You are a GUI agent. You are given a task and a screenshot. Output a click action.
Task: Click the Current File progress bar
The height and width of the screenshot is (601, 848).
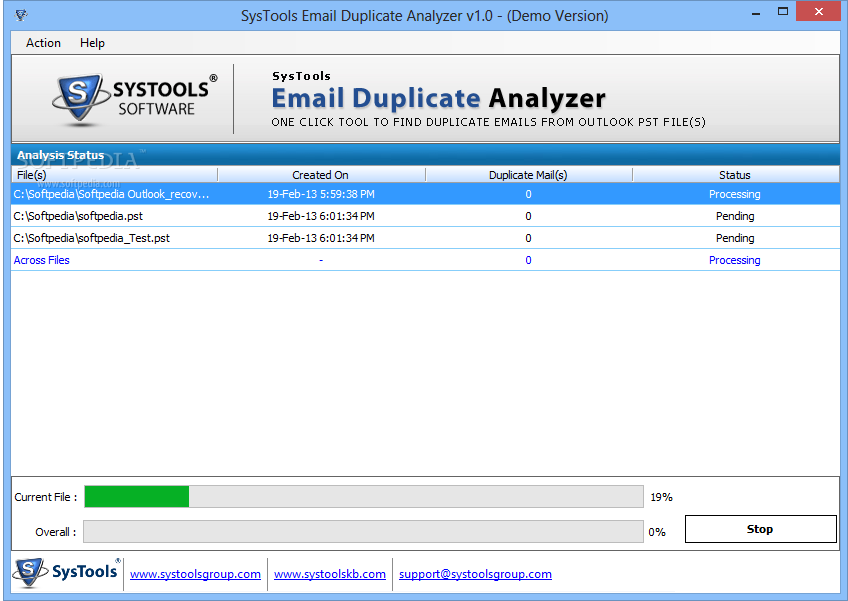point(364,497)
